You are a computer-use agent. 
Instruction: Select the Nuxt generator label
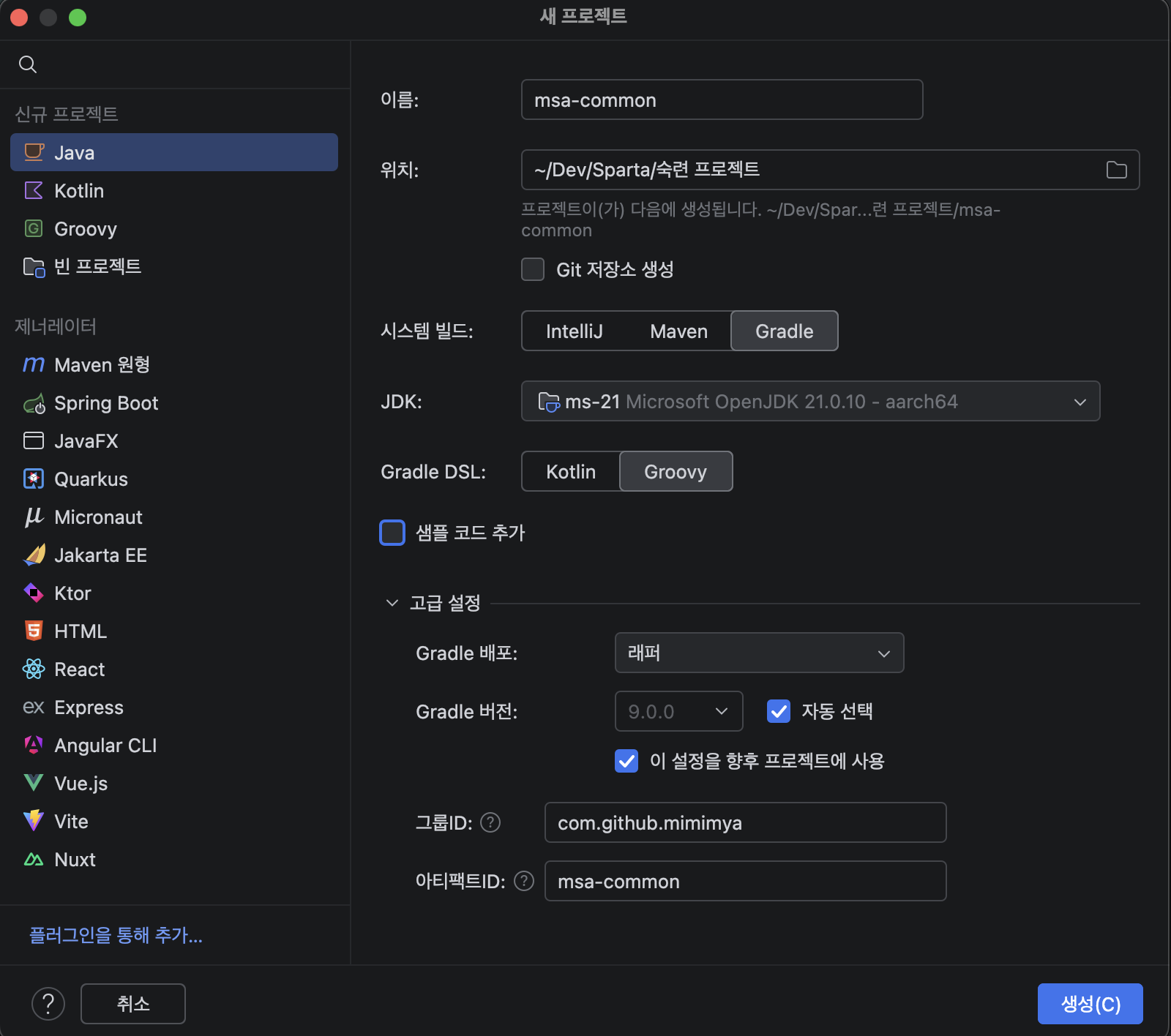click(x=75, y=859)
